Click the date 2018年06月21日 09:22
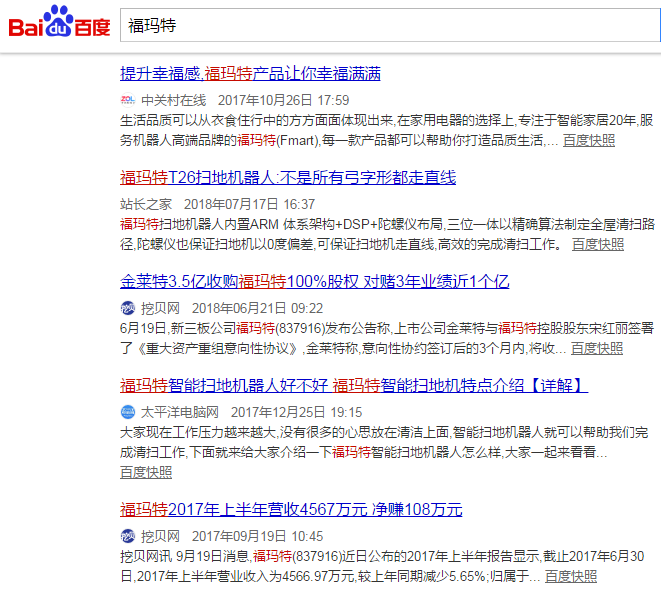661x594 pixels. click(x=258, y=308)
